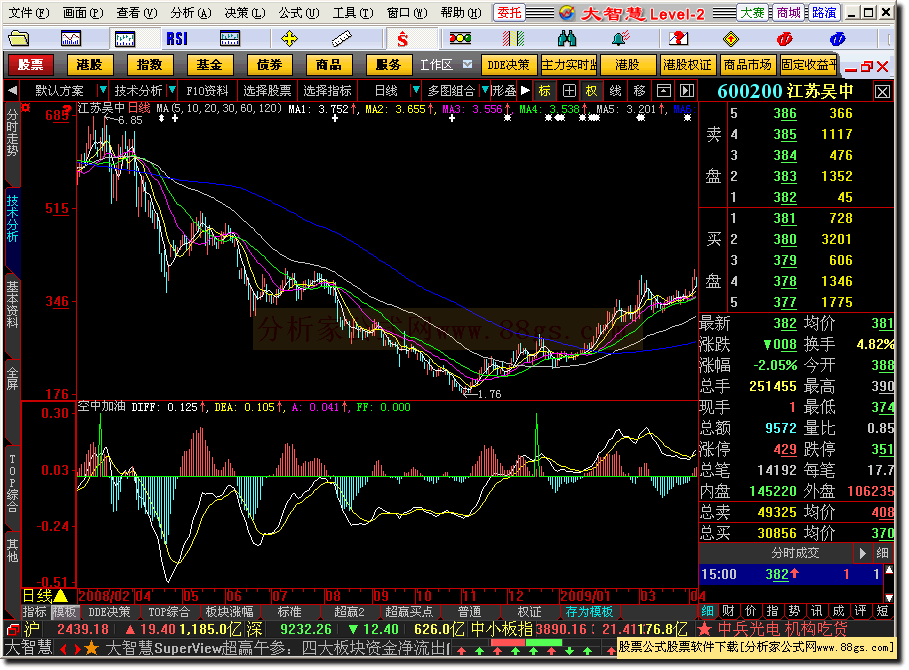Click the 2009/01 date marker on timeline

click(585, 596)
